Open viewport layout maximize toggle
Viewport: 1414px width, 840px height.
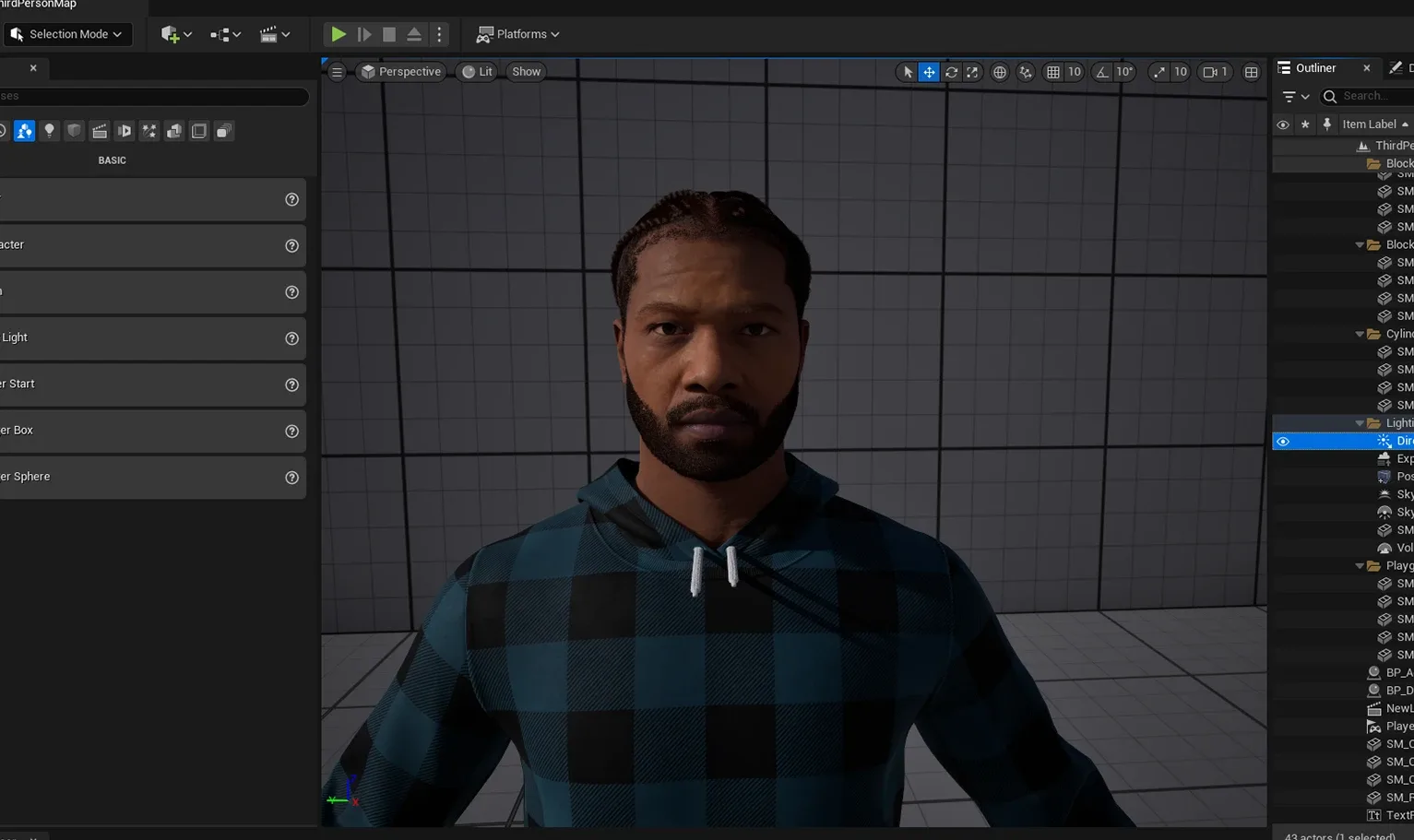click(x=1251, y=72)
